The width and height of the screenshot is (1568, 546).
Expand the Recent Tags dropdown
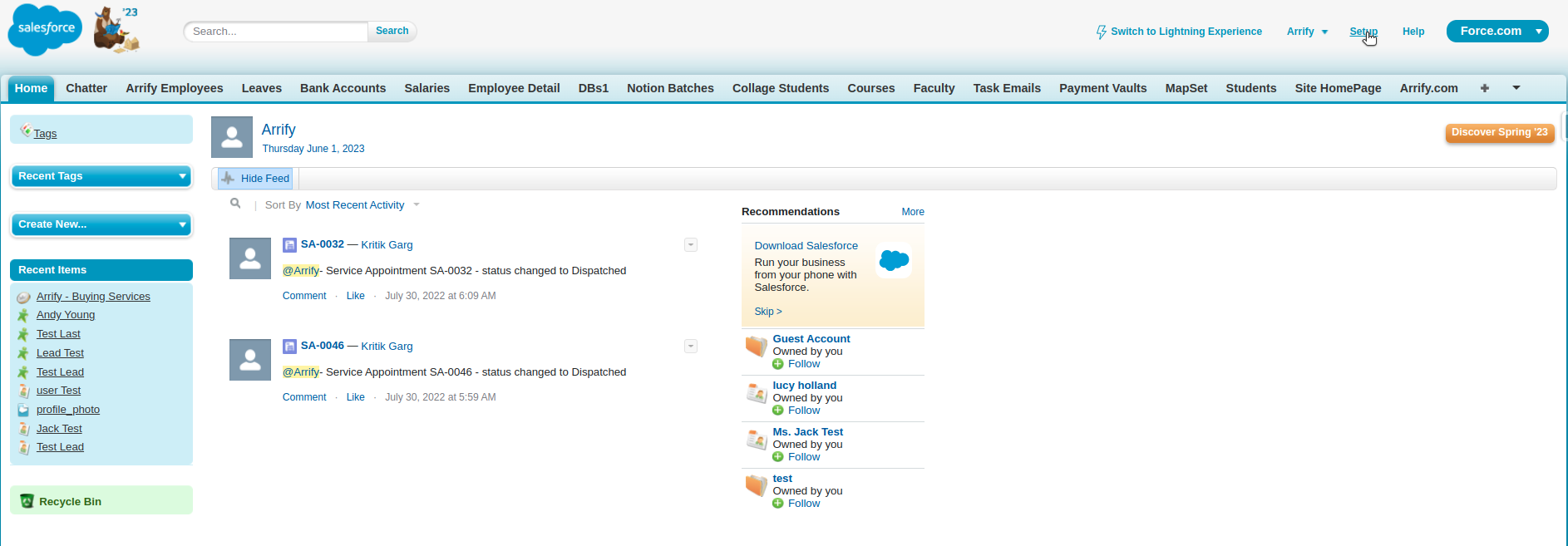point(182,176)
